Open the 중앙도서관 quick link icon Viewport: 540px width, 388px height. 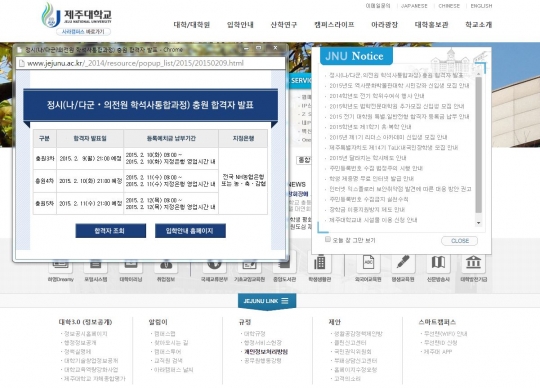(284, 266)
